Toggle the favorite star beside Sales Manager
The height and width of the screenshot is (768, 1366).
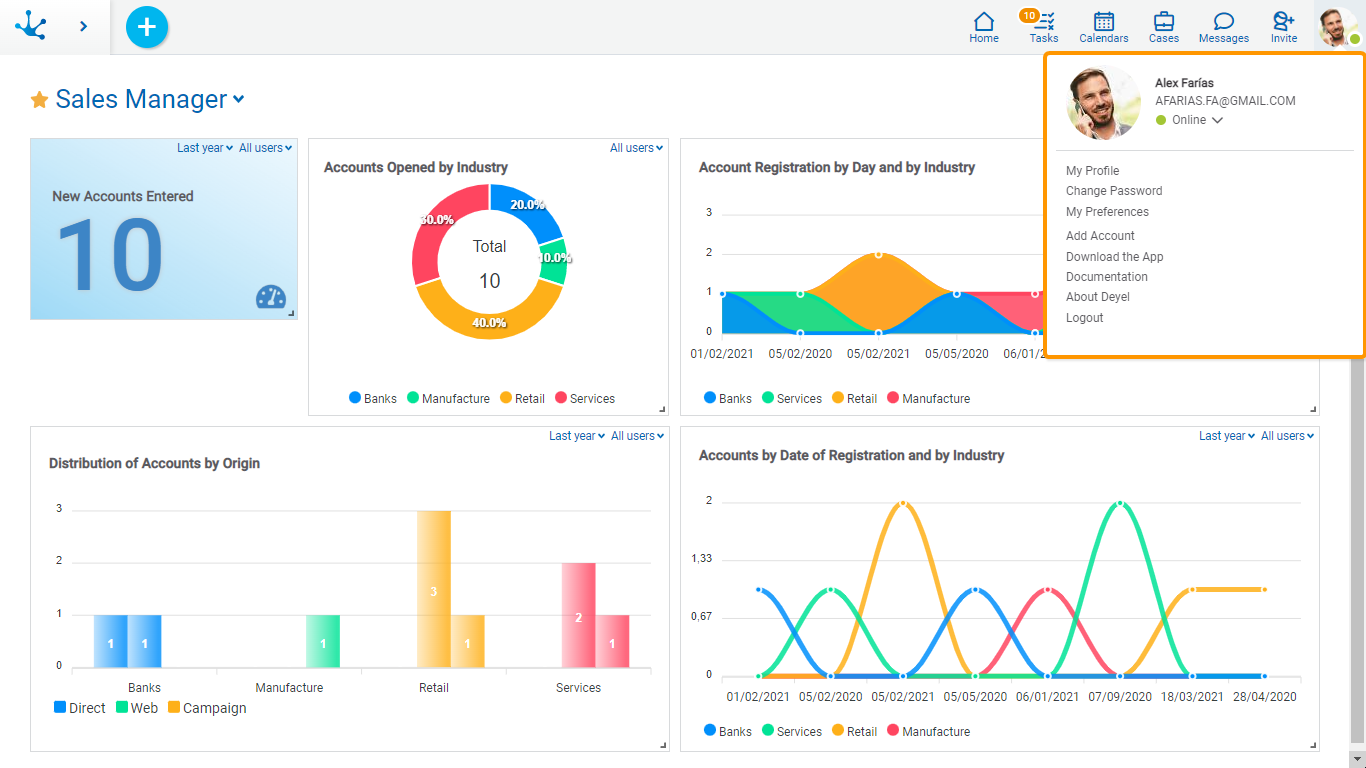tap(40, 100)
